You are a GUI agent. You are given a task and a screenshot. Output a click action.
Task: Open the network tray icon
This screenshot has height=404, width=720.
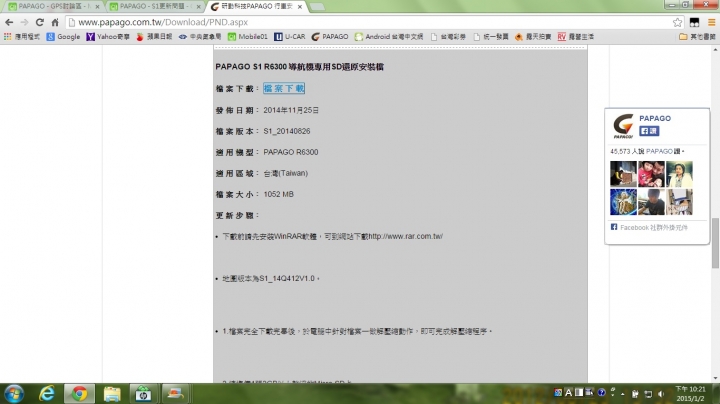click(x=648, y=394)
